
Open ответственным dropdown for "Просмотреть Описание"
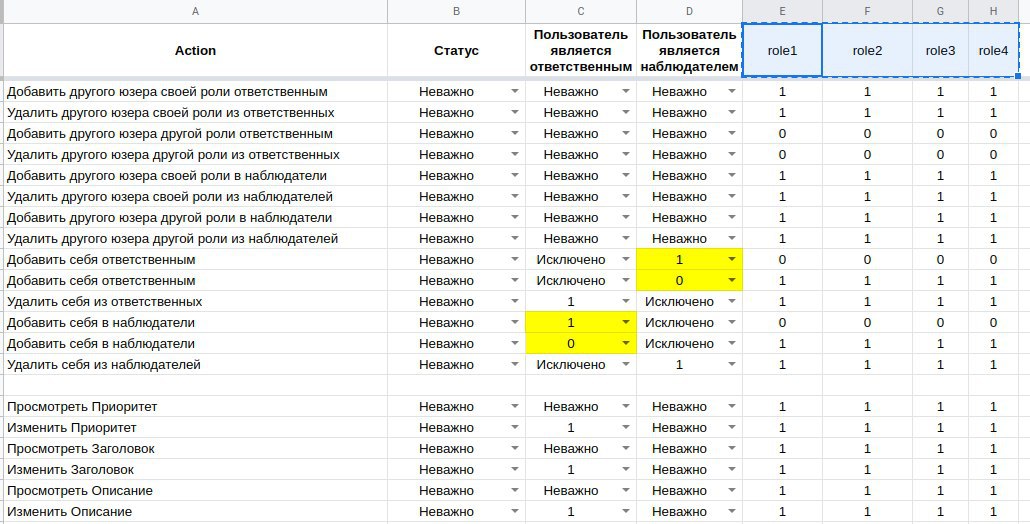626,491
